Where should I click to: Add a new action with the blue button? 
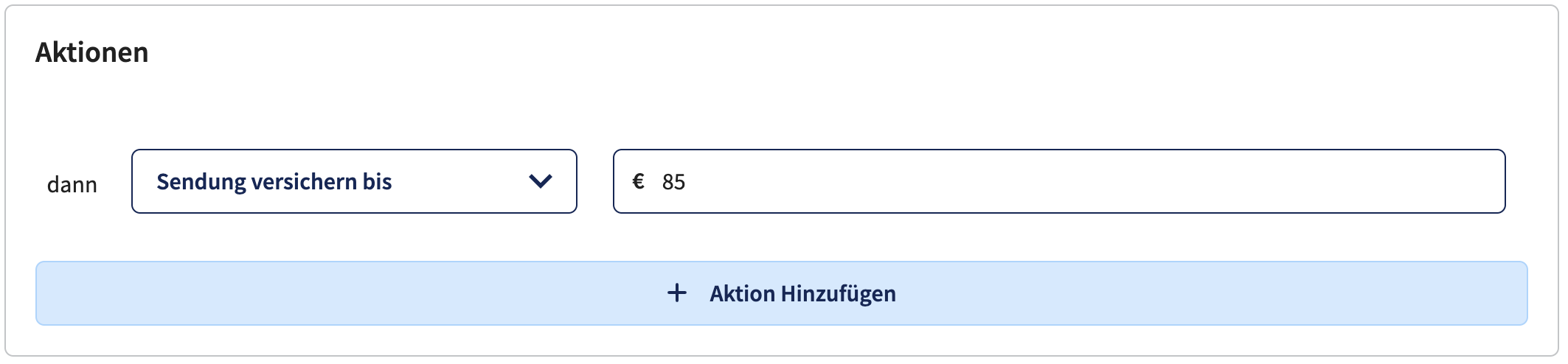782,293
